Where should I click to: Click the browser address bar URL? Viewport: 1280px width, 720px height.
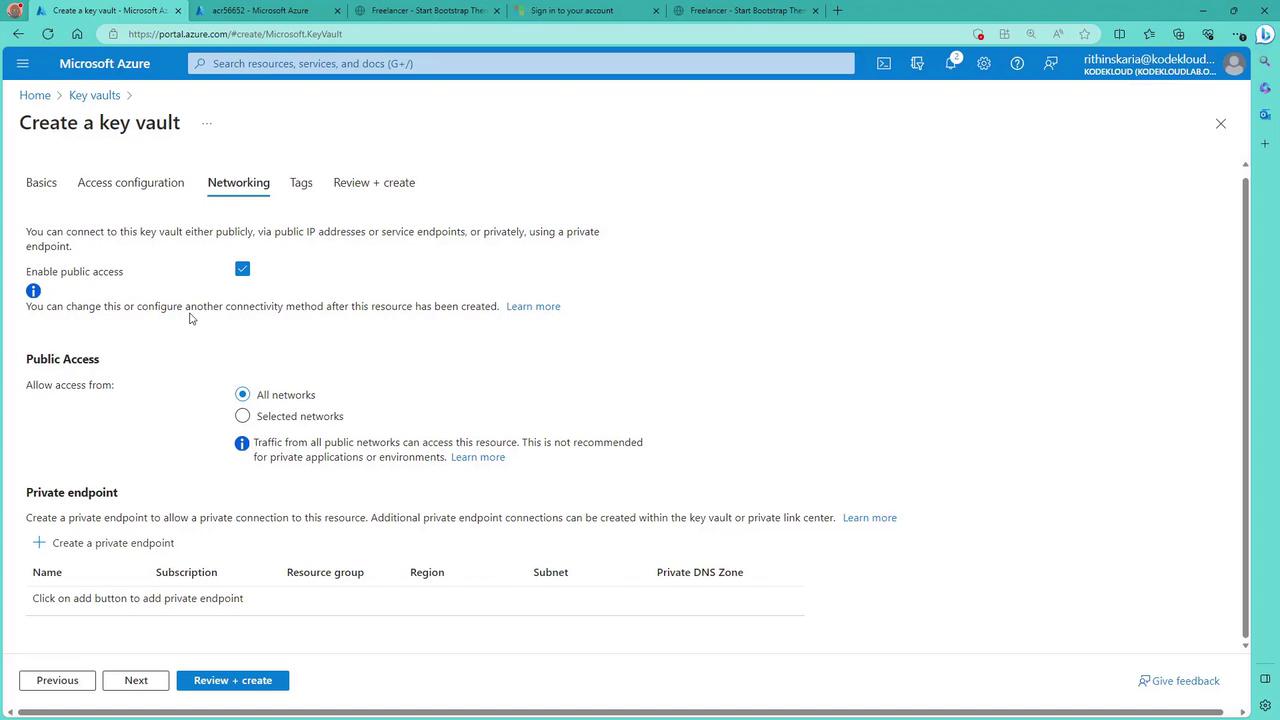pos(235,34)
